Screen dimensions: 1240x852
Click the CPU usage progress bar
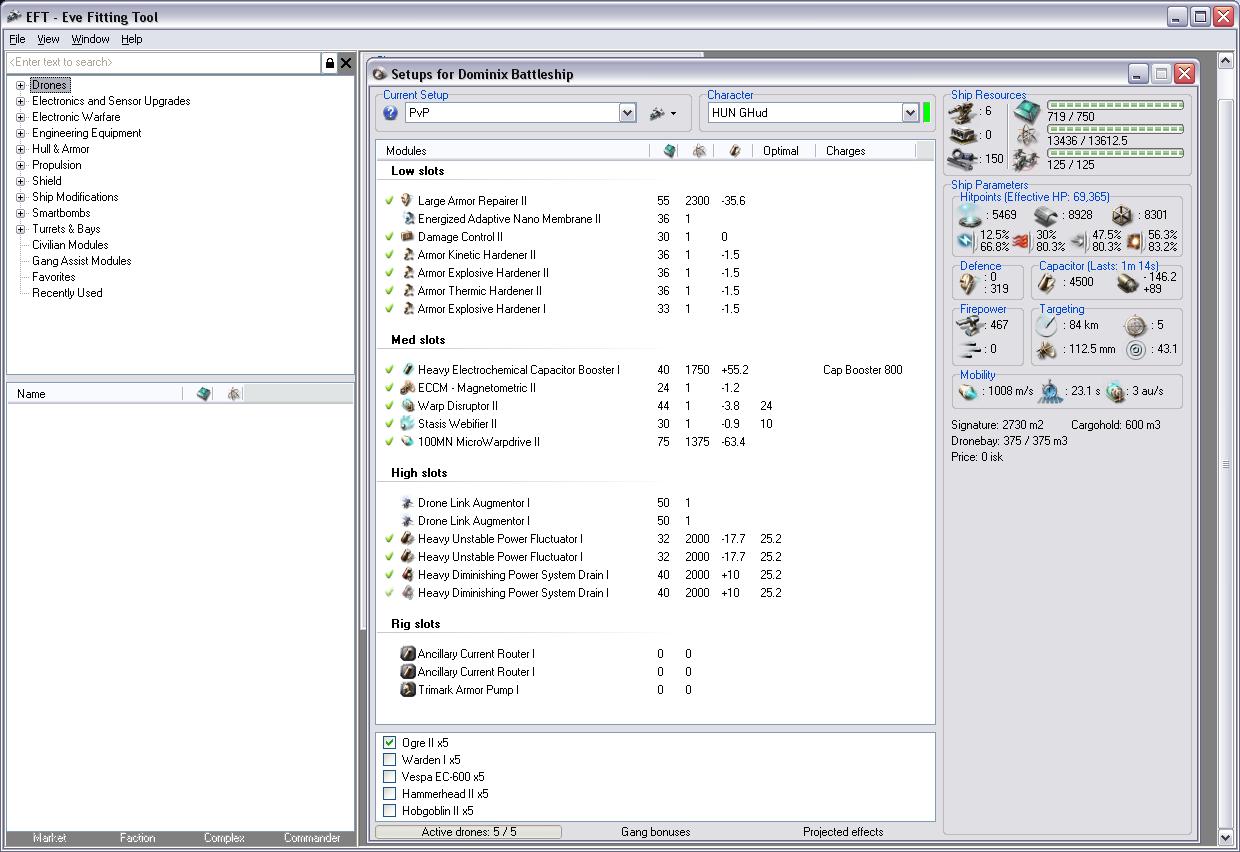click(x=1114, y=104)
